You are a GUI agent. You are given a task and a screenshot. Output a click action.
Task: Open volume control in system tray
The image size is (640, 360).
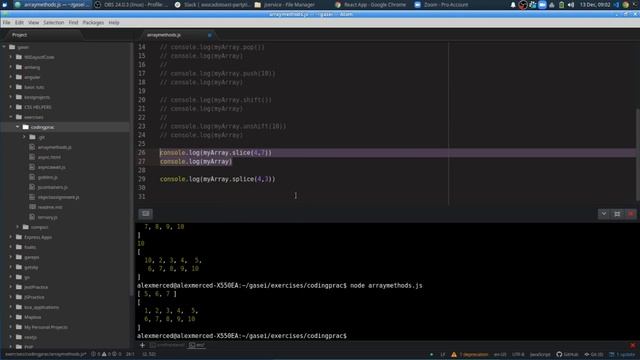571,5
